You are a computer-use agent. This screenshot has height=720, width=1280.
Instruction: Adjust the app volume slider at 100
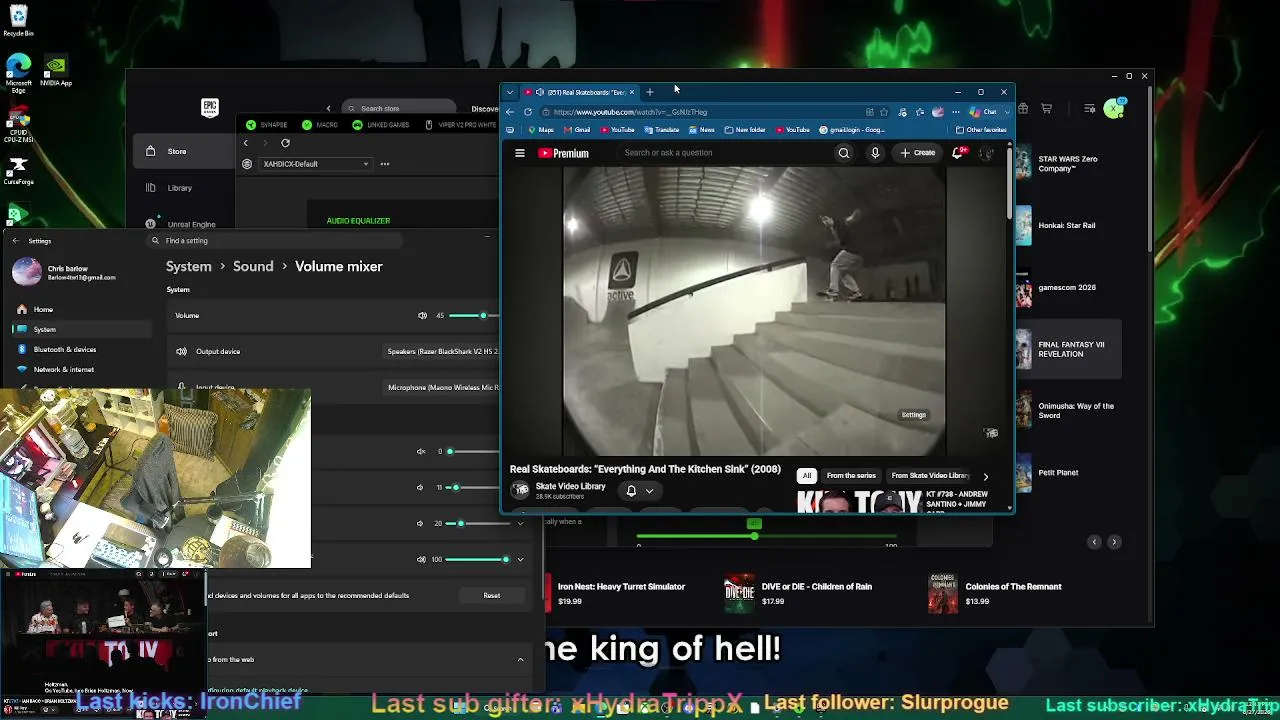coord(506,560)
